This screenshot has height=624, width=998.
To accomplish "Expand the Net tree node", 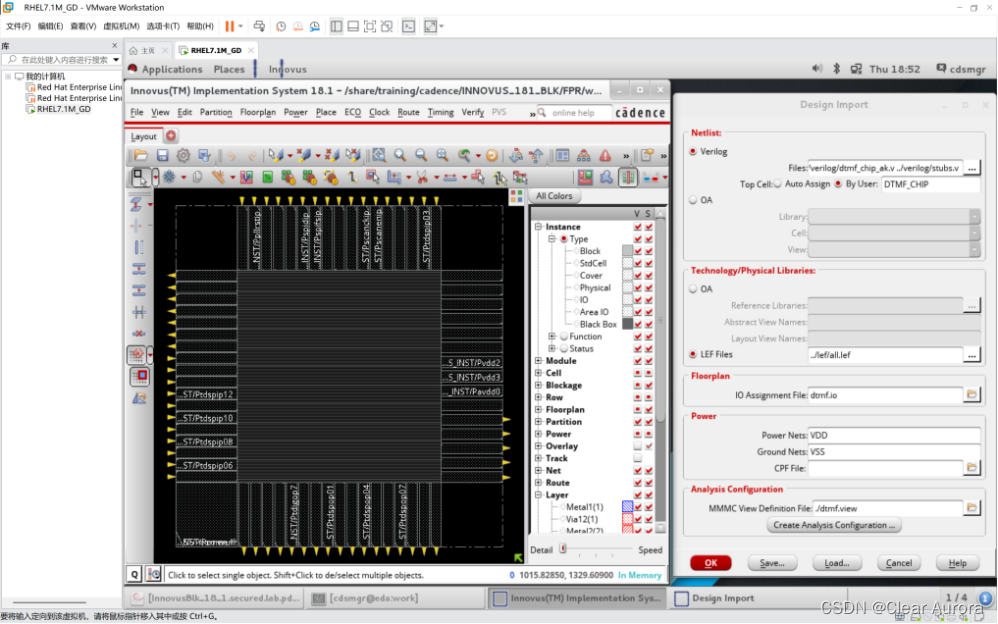I will coord(538,471).
